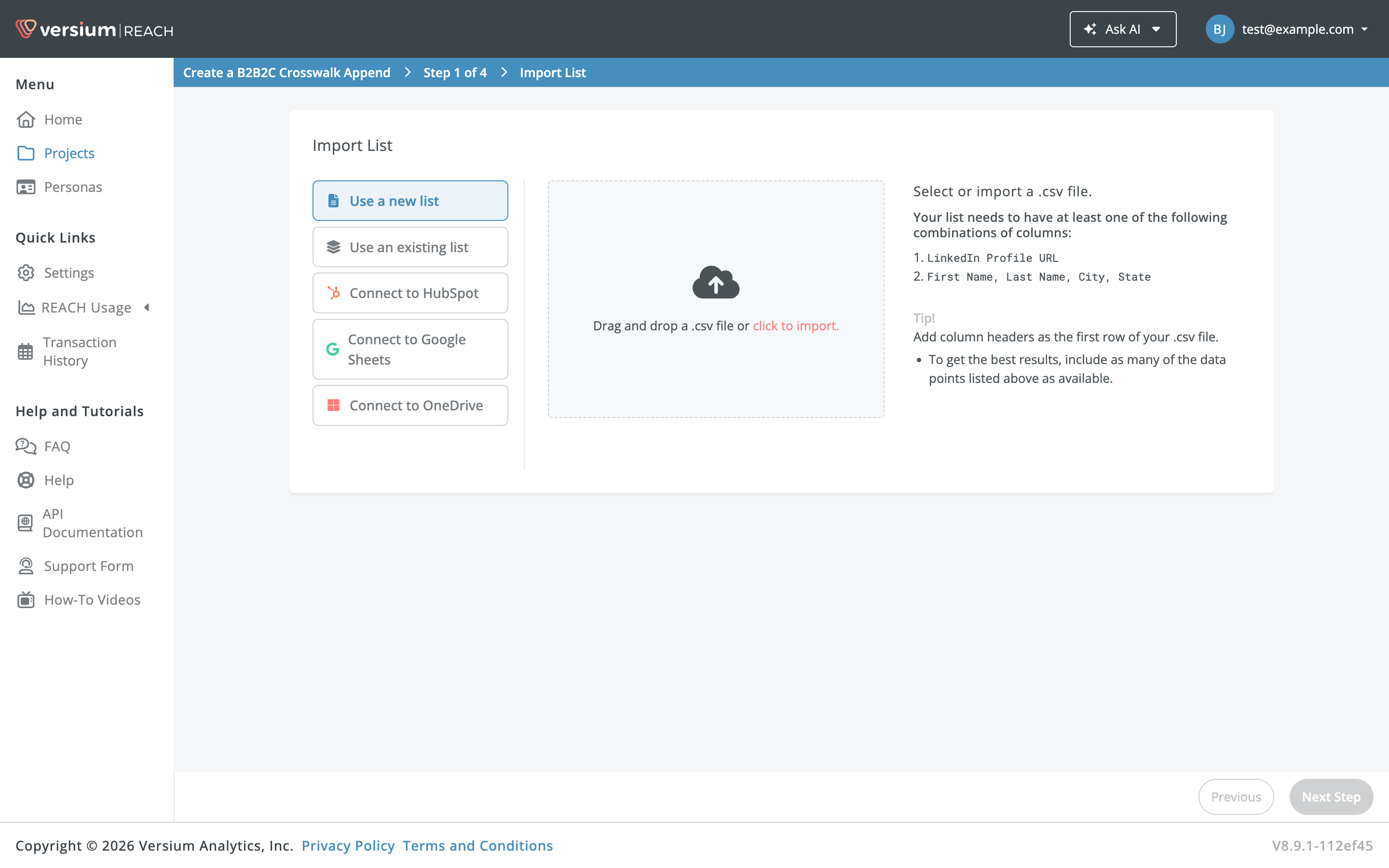This screenshot has height=868, width=1389.
Task: Expand the Ask AI dropdown arrow
Action: click(x=1156, y=29)
